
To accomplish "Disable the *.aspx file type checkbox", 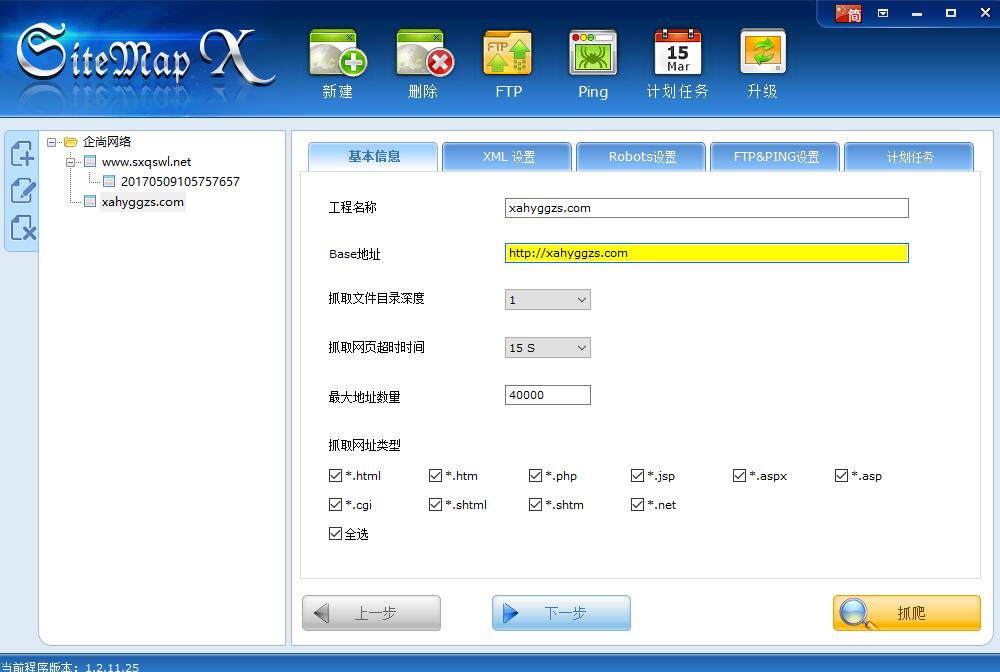I will point(738,476).
